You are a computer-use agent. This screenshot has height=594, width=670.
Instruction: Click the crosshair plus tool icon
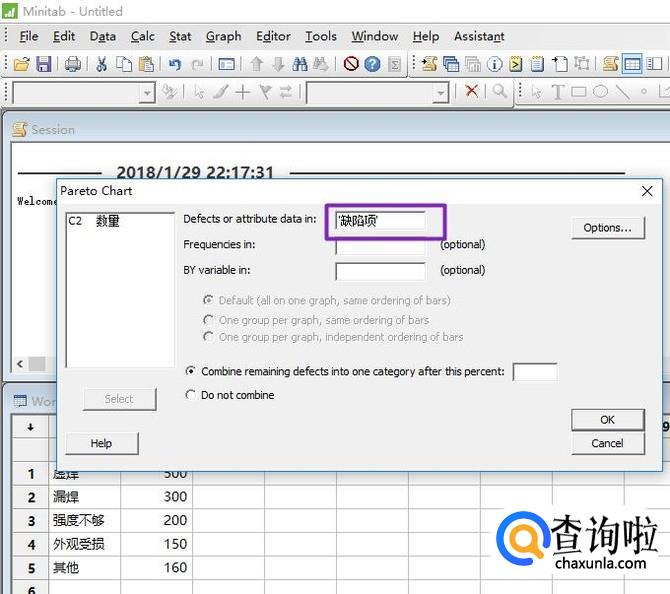[243, 92]
